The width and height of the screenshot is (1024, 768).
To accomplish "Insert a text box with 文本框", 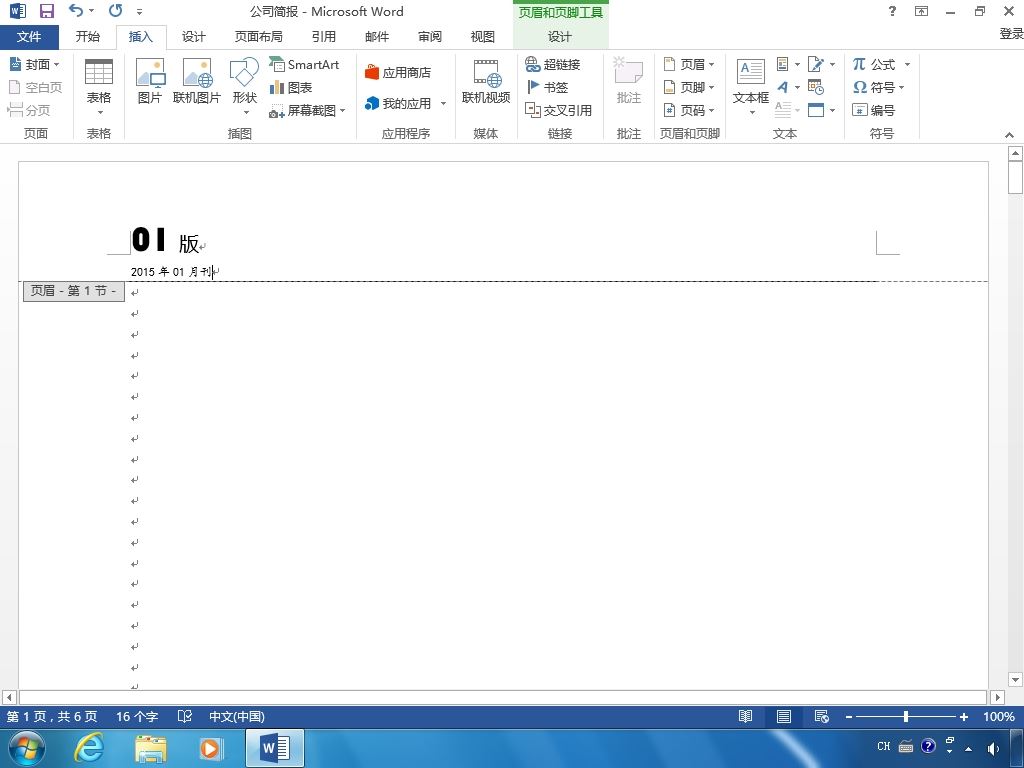I will tap(750, 87).
